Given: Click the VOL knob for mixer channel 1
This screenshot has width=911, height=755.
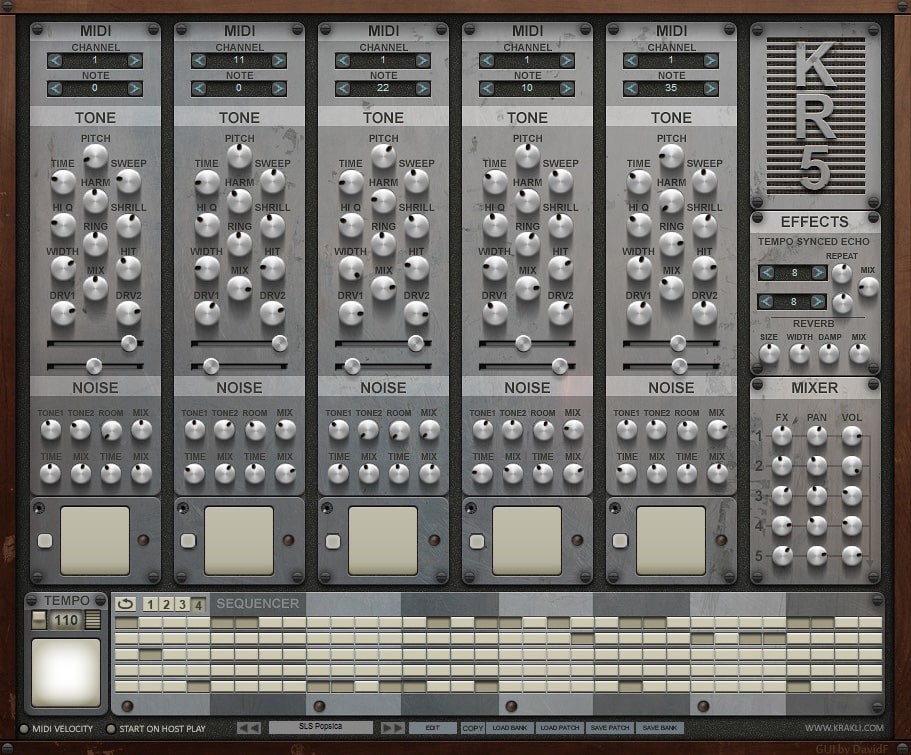Looking at the screenshot, I should coord(851,436).
